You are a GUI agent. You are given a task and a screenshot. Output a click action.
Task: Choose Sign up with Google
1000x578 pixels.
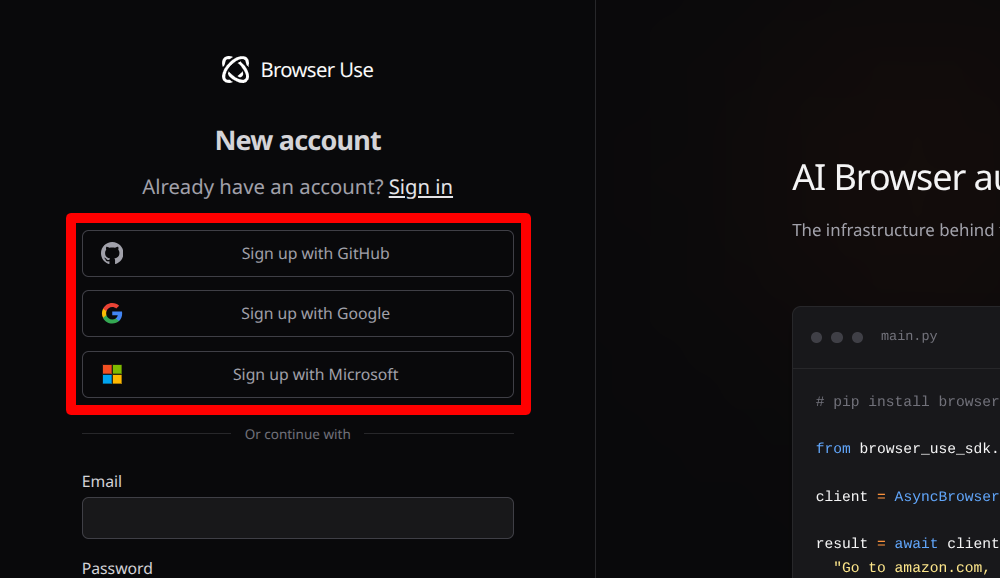click(298, 313)
